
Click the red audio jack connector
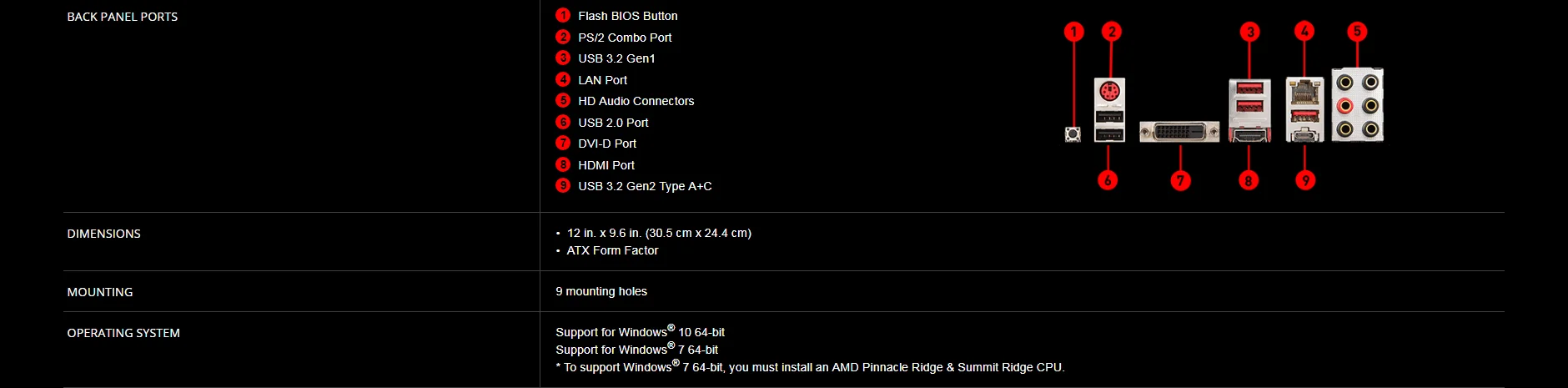pos(1344,106)
